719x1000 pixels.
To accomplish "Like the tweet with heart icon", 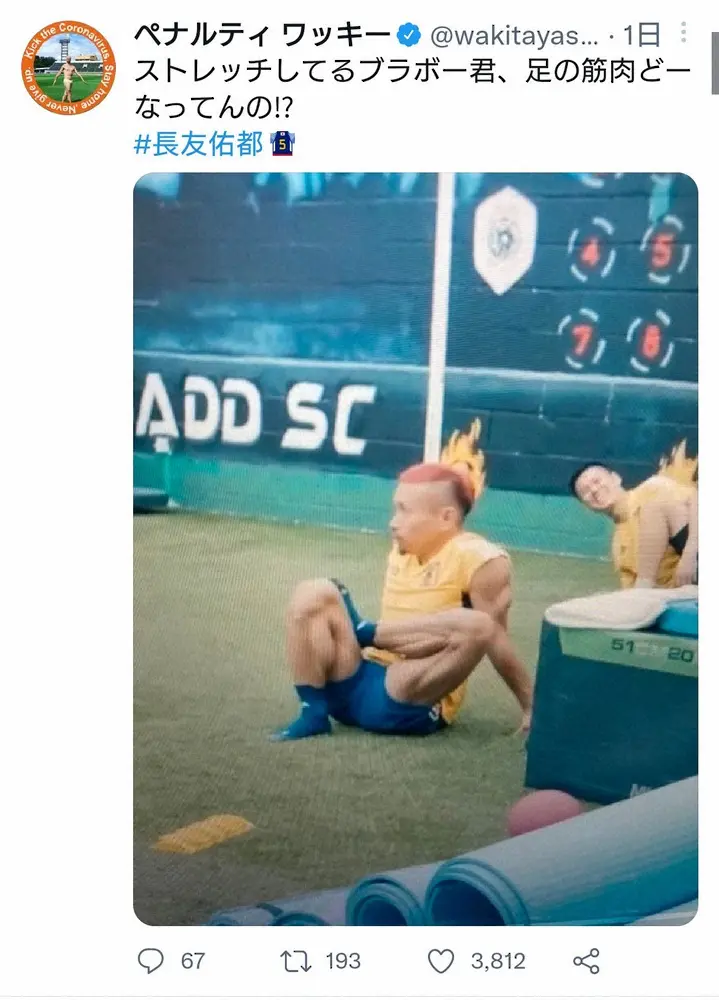I will click(441, 961).
